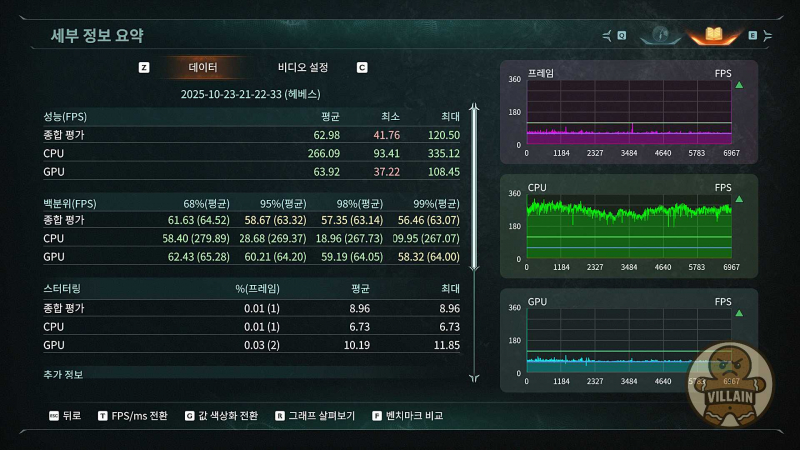Select the gauge icon tab in header
The height and width of the screenshot is (450, 800).
click(x=659, y=35)
